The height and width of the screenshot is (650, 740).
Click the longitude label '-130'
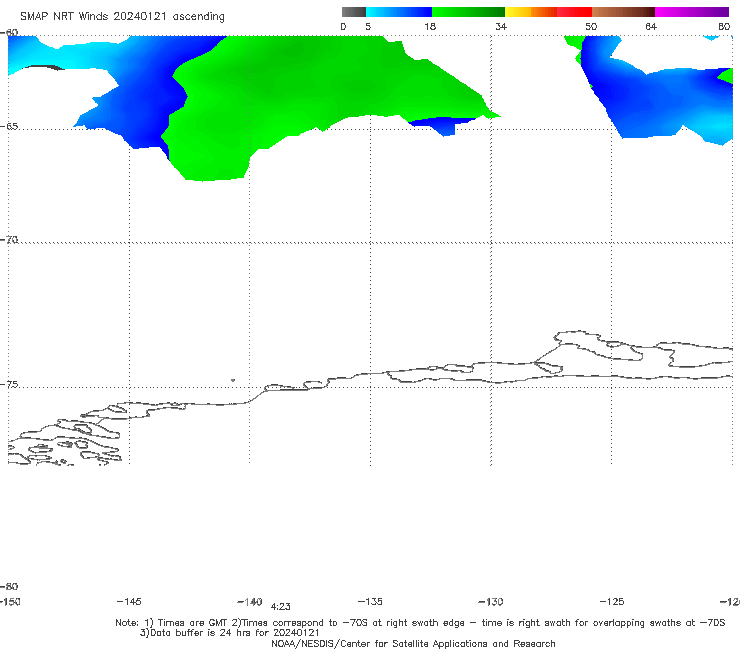click(491, 602)
